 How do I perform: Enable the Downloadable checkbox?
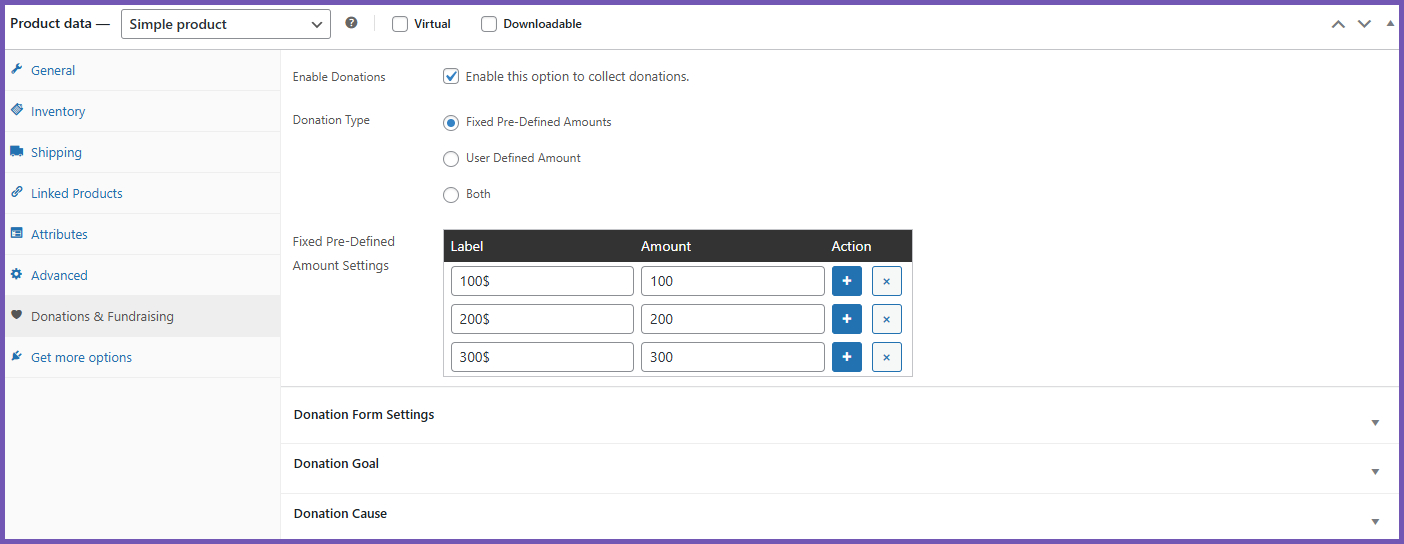489,24
